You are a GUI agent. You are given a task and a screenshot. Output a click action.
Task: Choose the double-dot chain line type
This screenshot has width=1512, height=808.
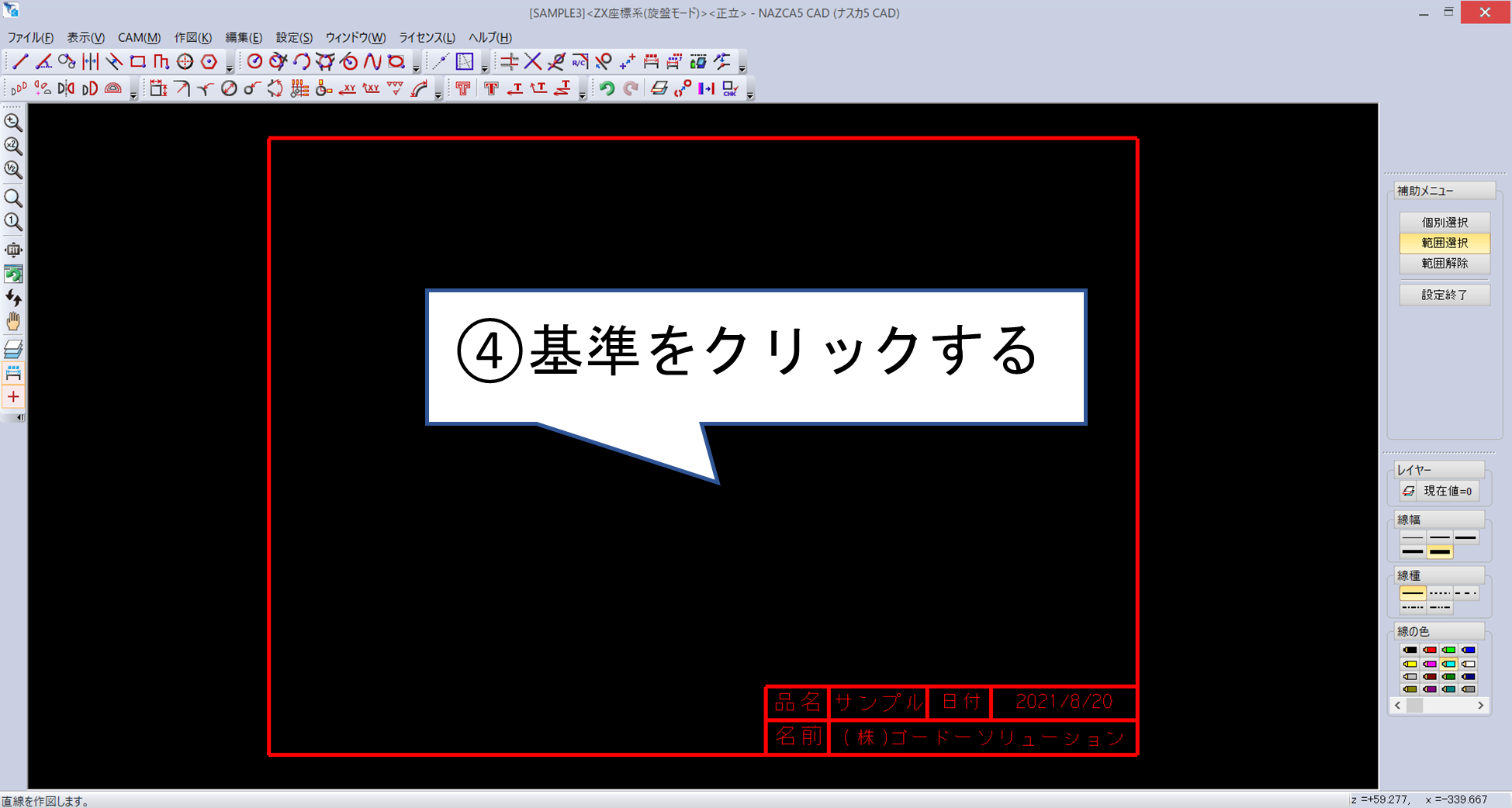point(1440,607)
